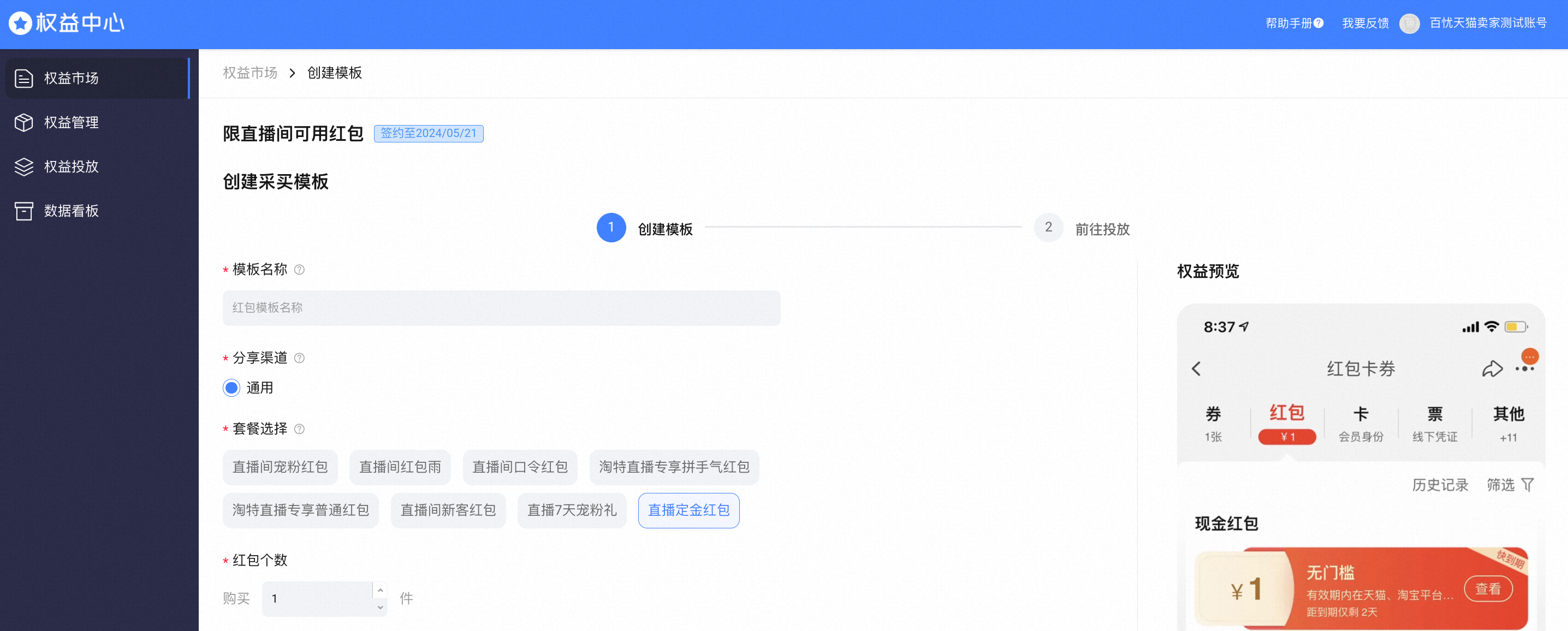Click the 查看 button on the red packet
The width and height of the screenshot is (1568, 631).
pos(1488,589)
